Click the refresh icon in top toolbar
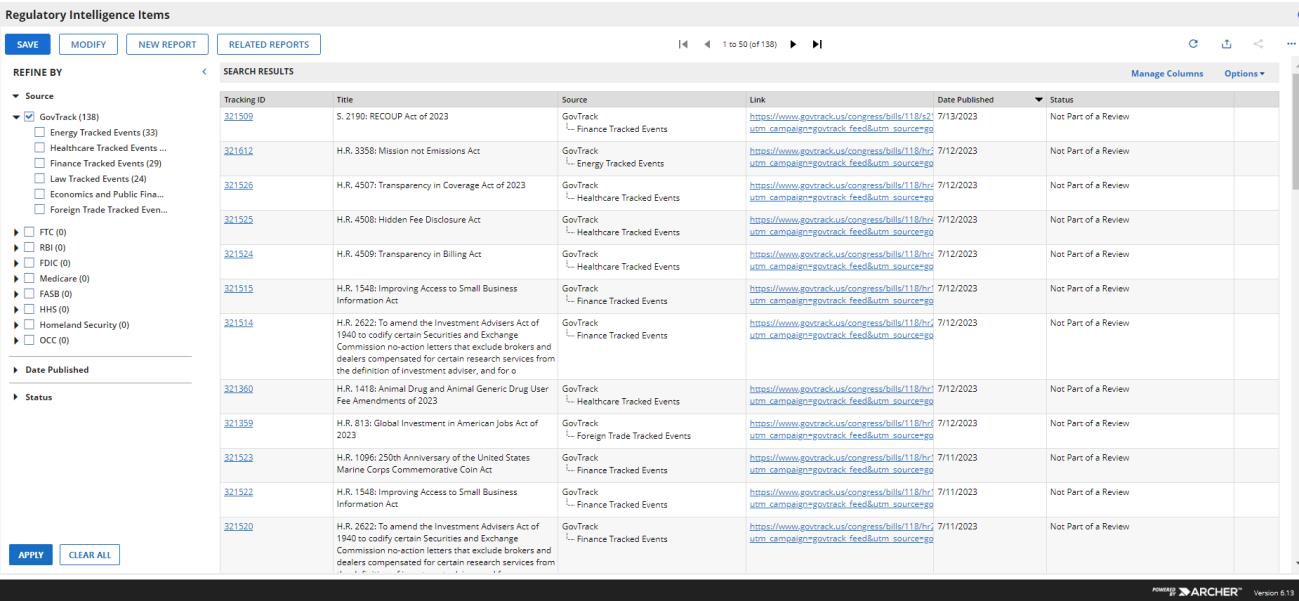 coord(1193,44)
